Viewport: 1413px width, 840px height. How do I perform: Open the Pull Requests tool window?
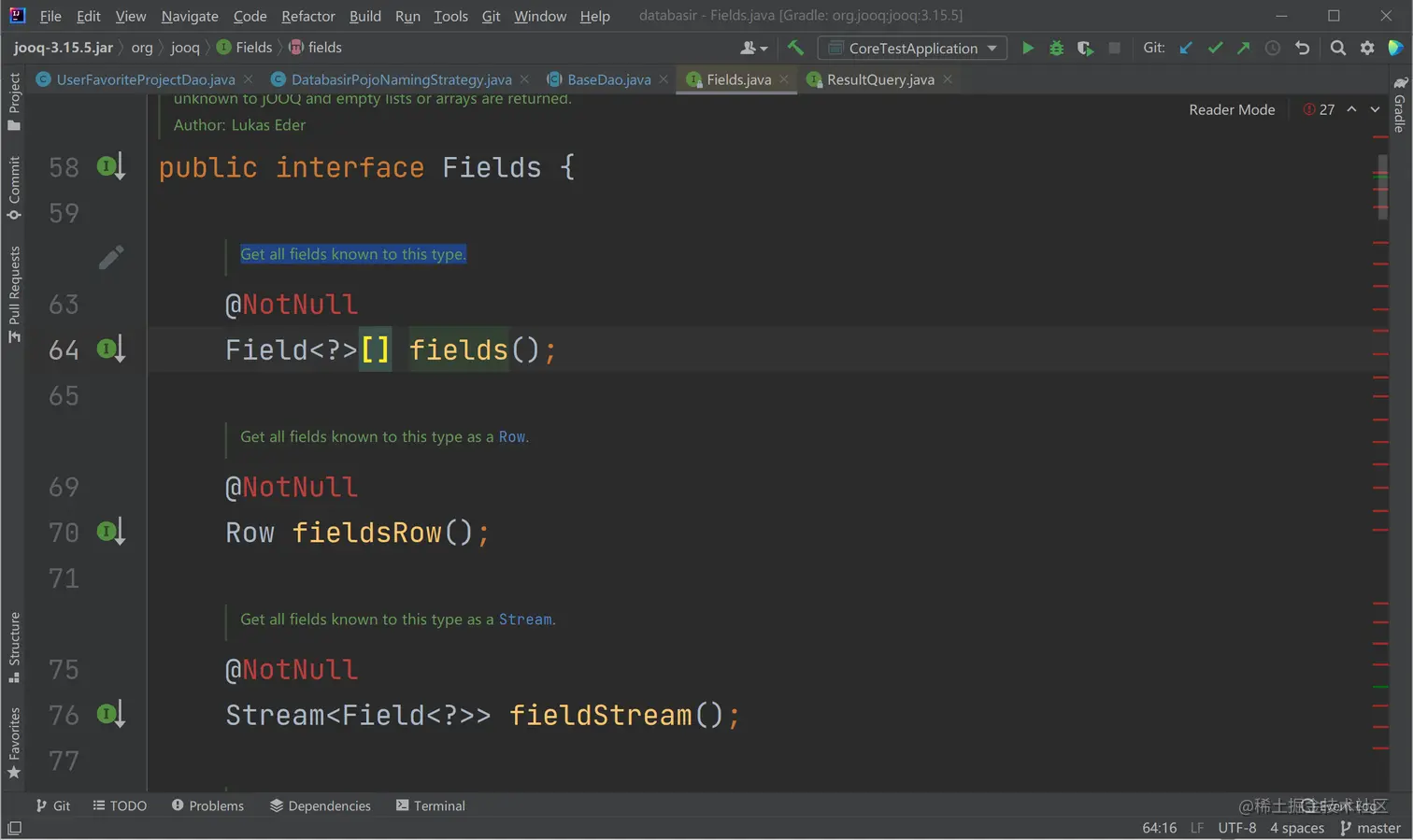tap(14, 293)
